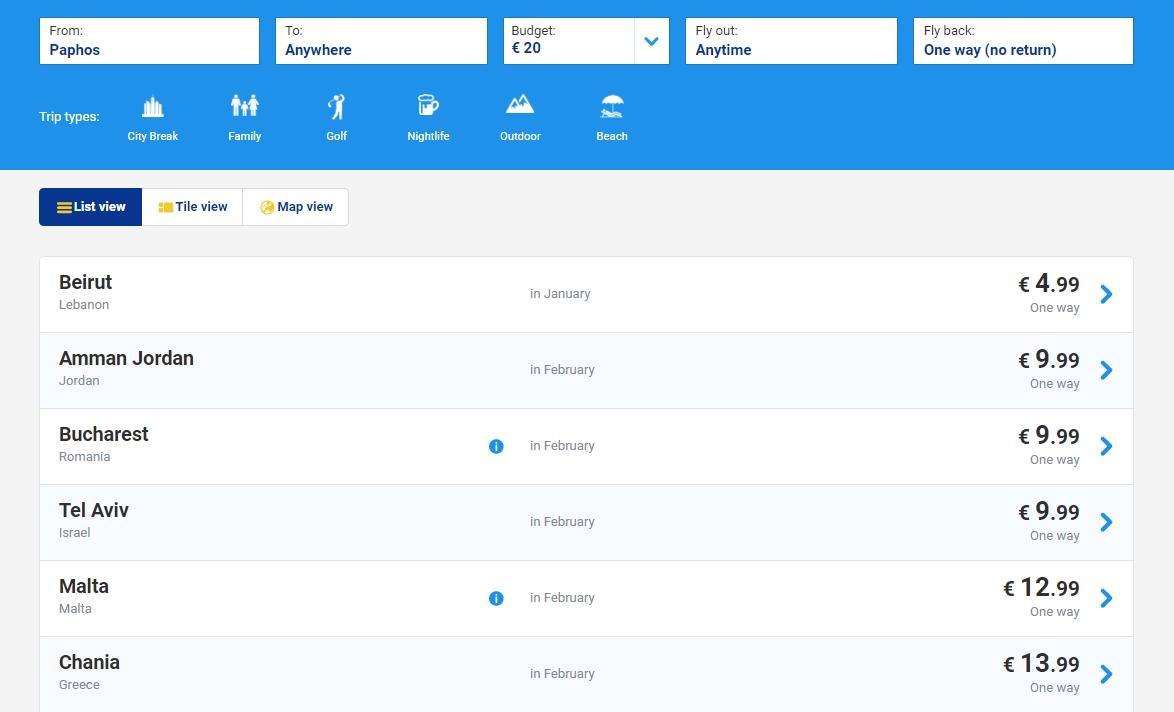Click the To field showing Anywhere

pos(381,41)
